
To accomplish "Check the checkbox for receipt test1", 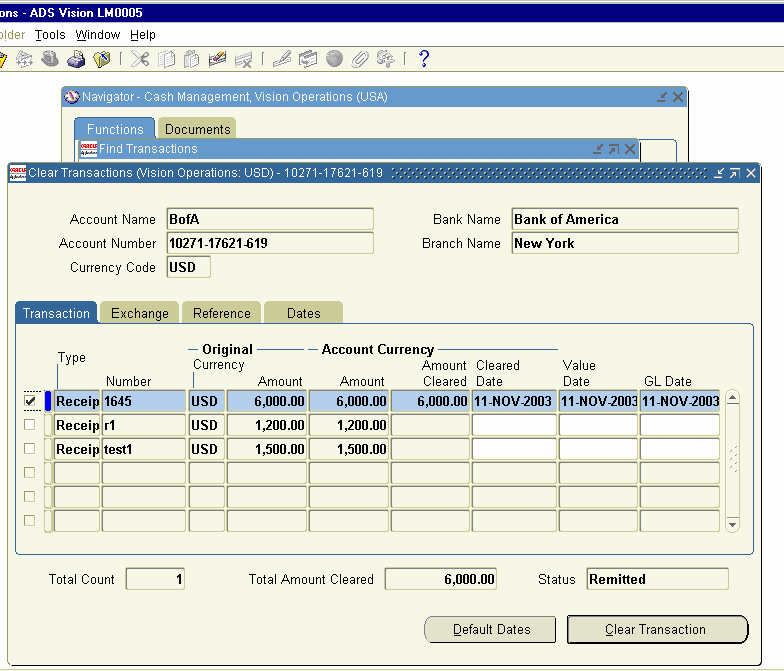I will (x=30, y=448).
